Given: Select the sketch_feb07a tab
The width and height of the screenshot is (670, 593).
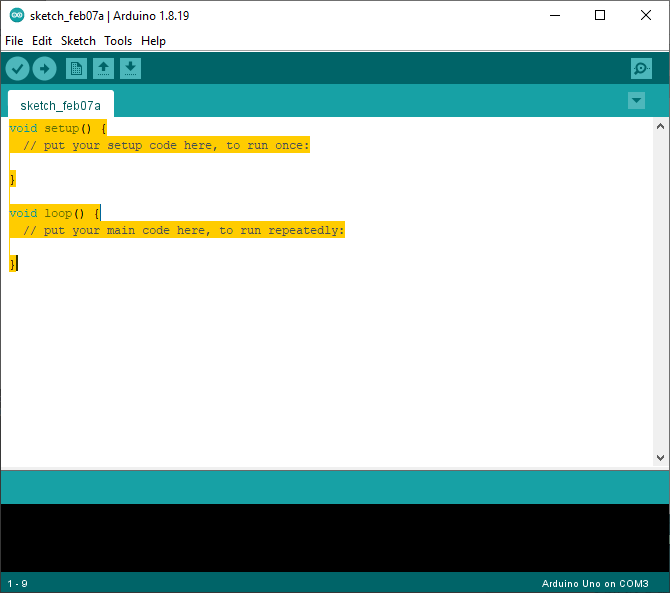Looking at the screenshot, I should click(x=61, y=105).
